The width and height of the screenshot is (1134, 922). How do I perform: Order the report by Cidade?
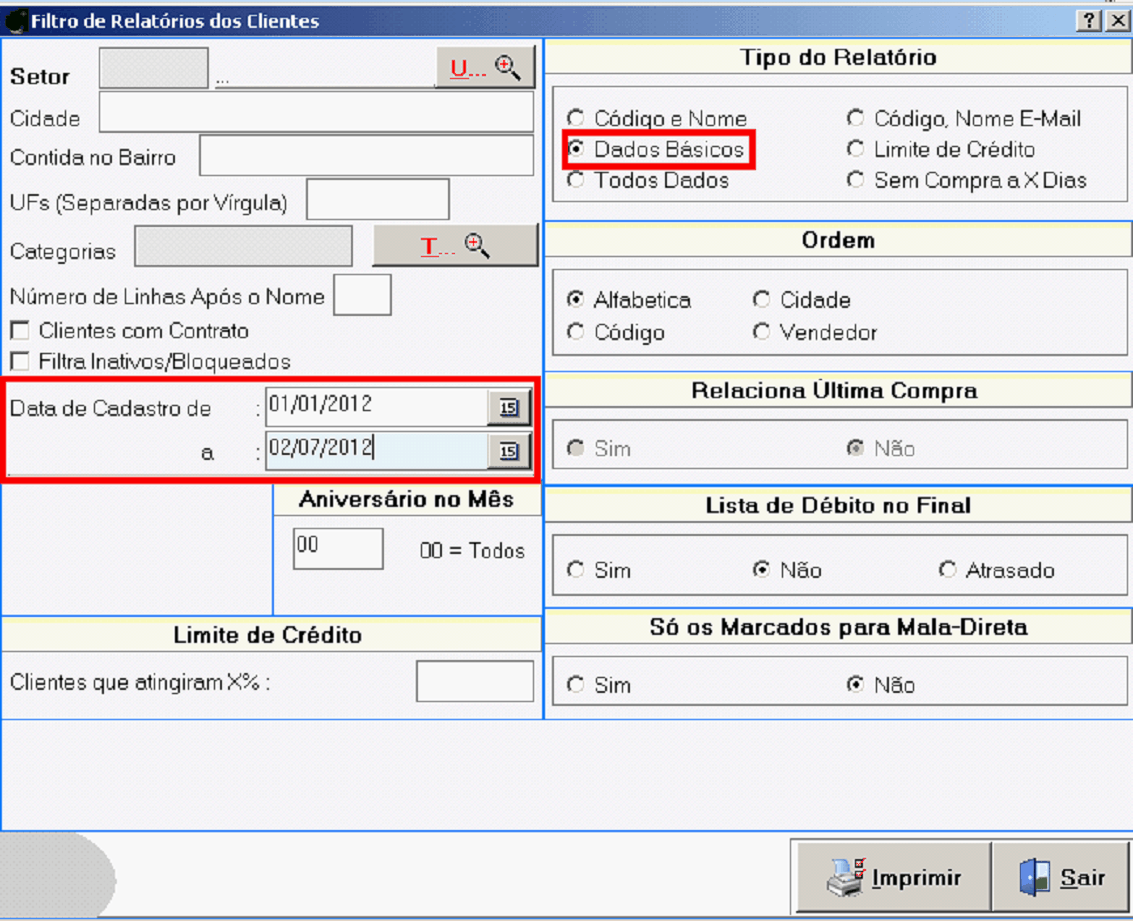tap(762, 300)
